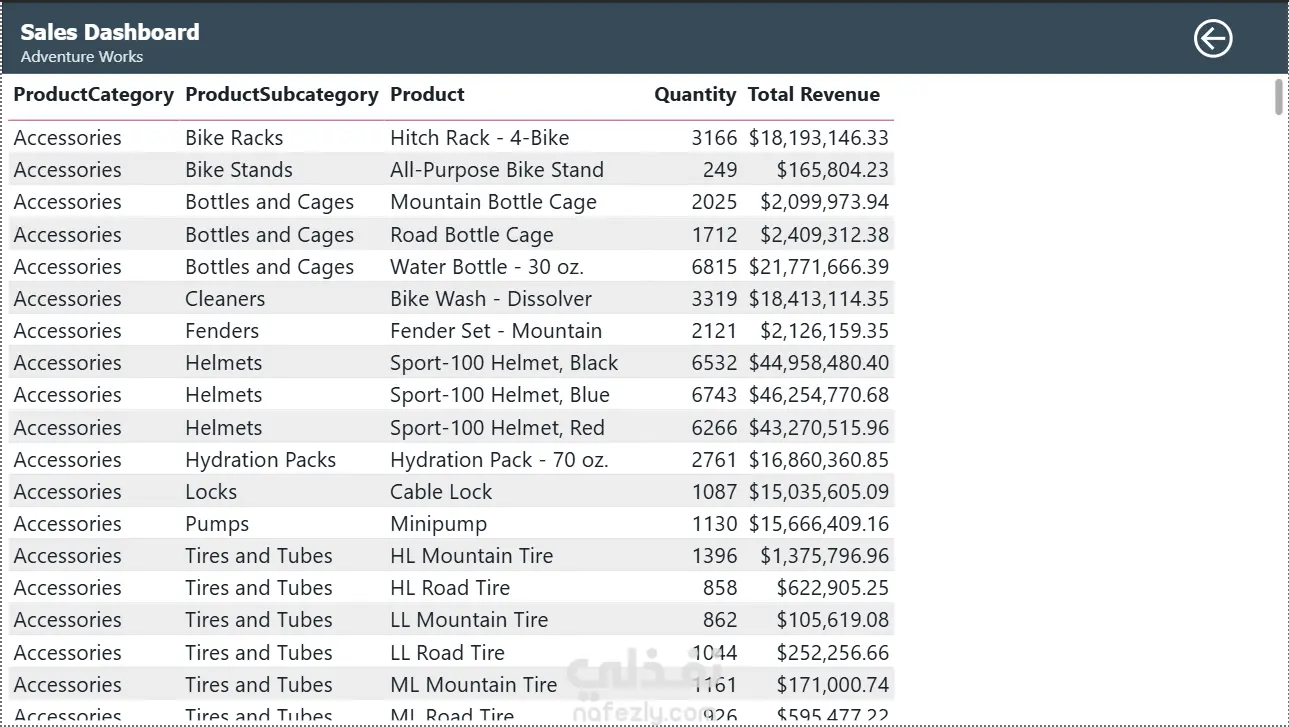Click HL Mountain Tire product cell

471,556
